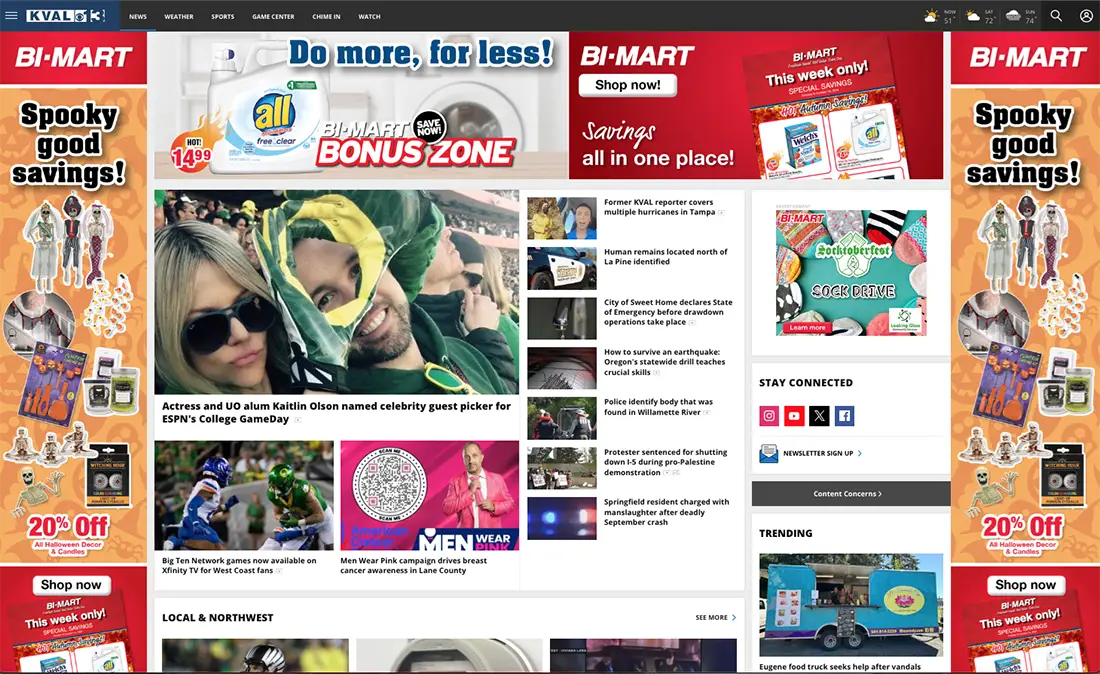The width and height of the screenshot is (1100, 674).
Task: Click the Willamette River rescue crew thumbnail
Action: [x=562, y=419]
